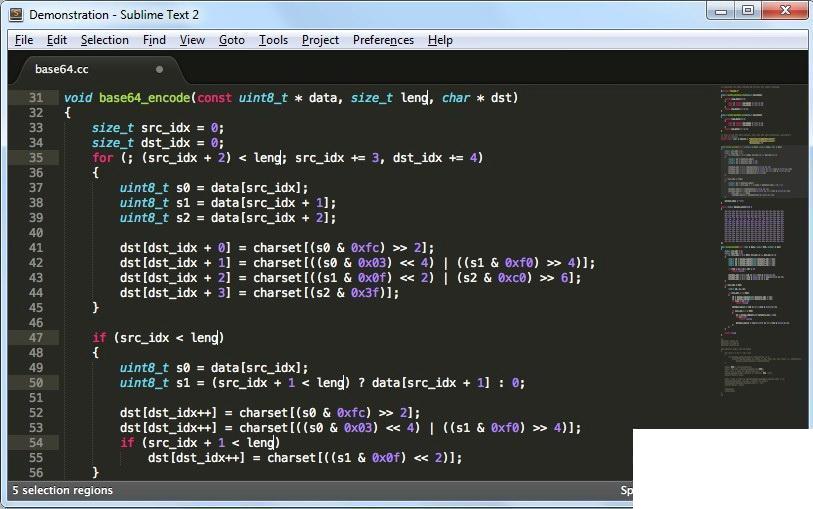
Task: Open the Goto menu
Action: (x=231, y=40)
